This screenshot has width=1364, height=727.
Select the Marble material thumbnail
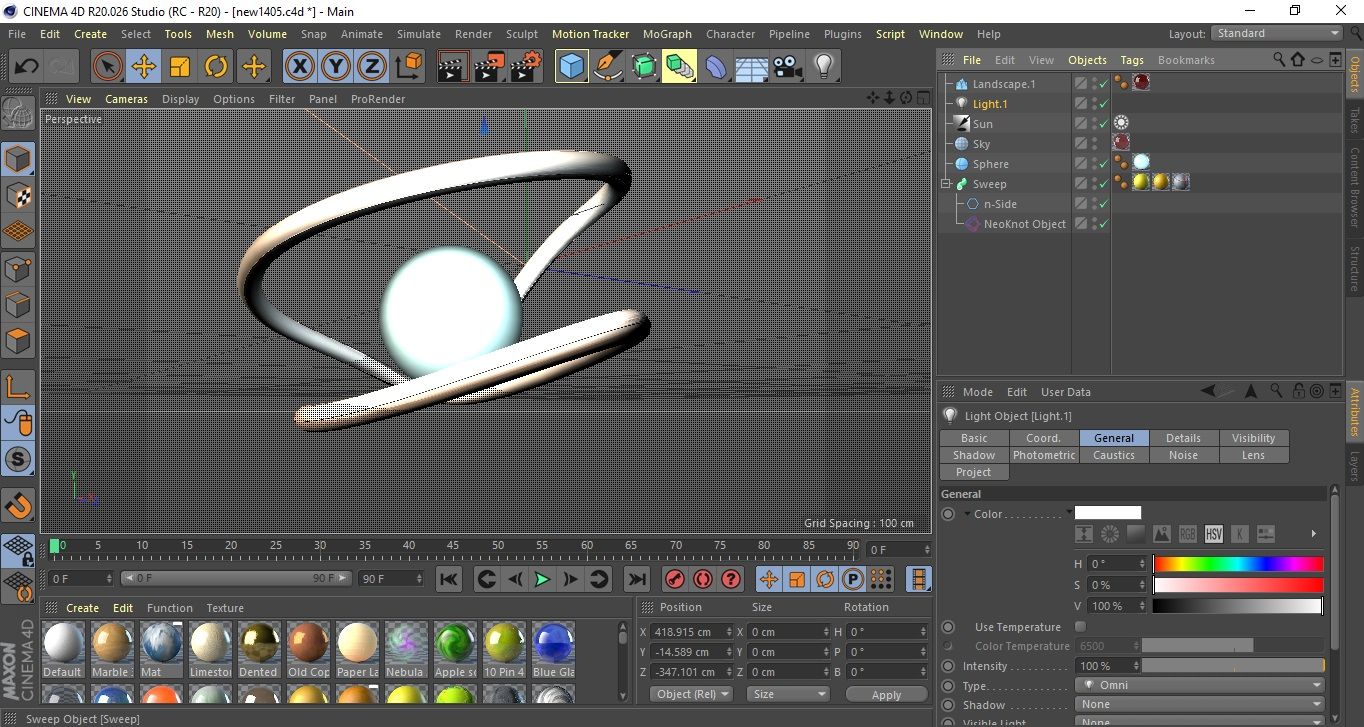tap(112, 643)
